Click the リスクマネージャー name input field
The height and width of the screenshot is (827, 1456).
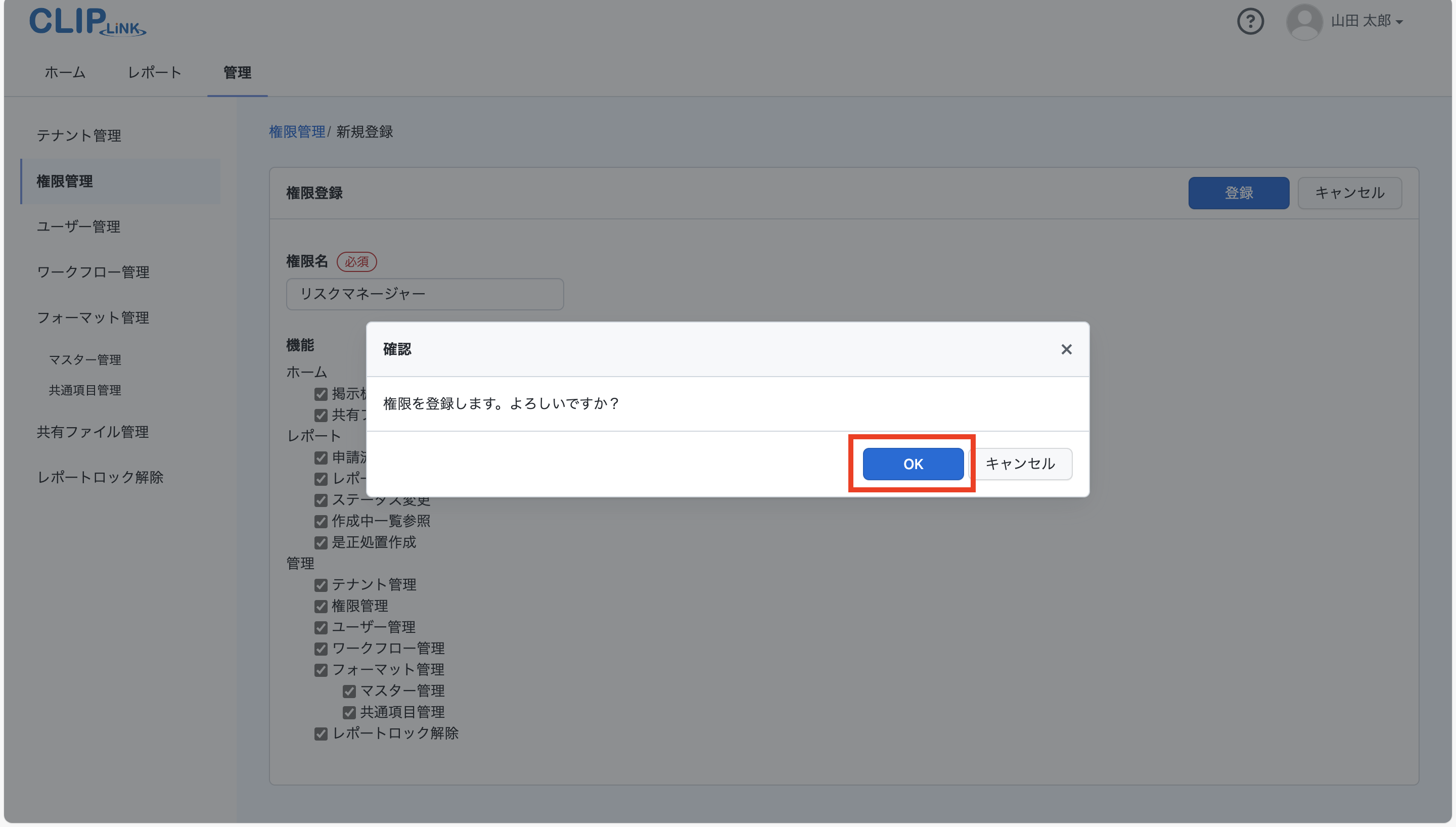[x=425, y=294]
